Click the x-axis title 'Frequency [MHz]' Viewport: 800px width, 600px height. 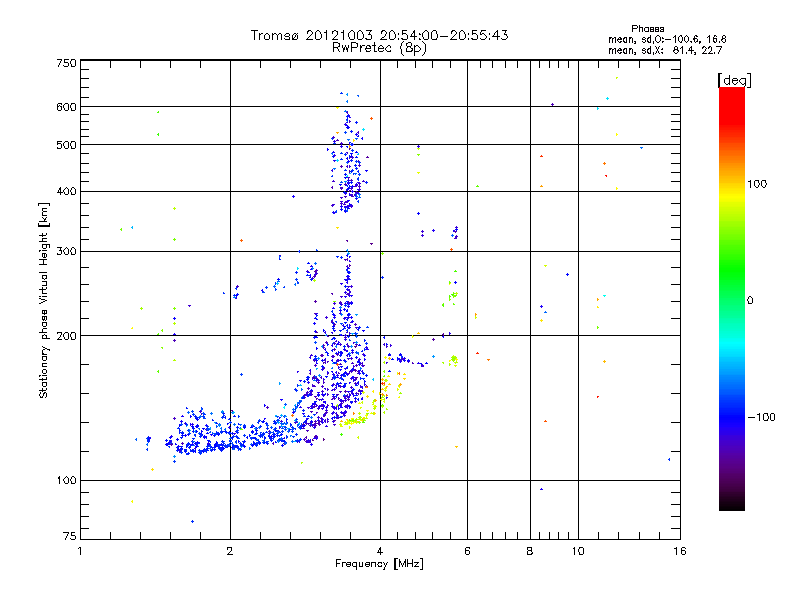tap(379, 564)
